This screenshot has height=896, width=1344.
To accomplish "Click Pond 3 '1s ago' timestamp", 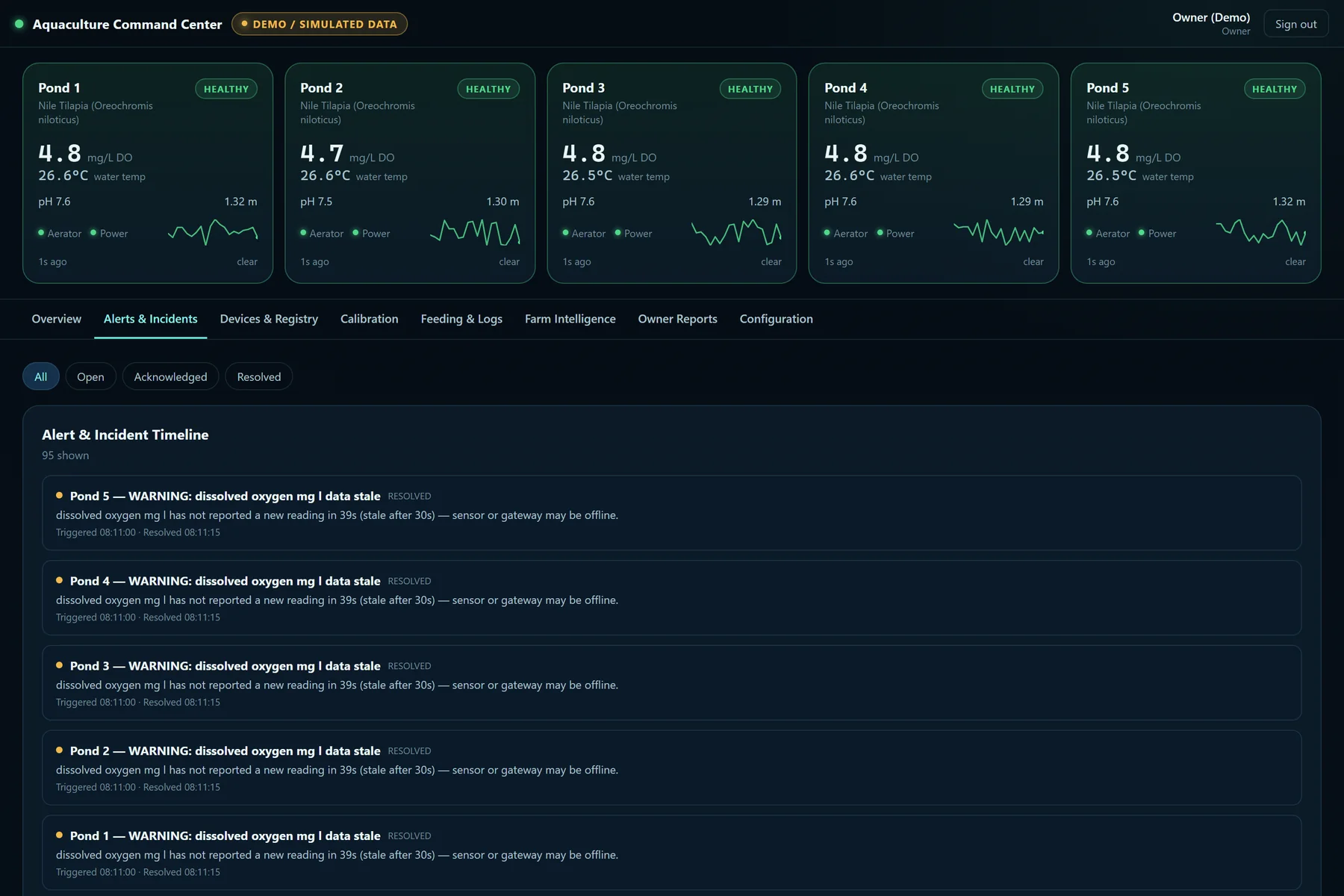I will pos(576,262).
